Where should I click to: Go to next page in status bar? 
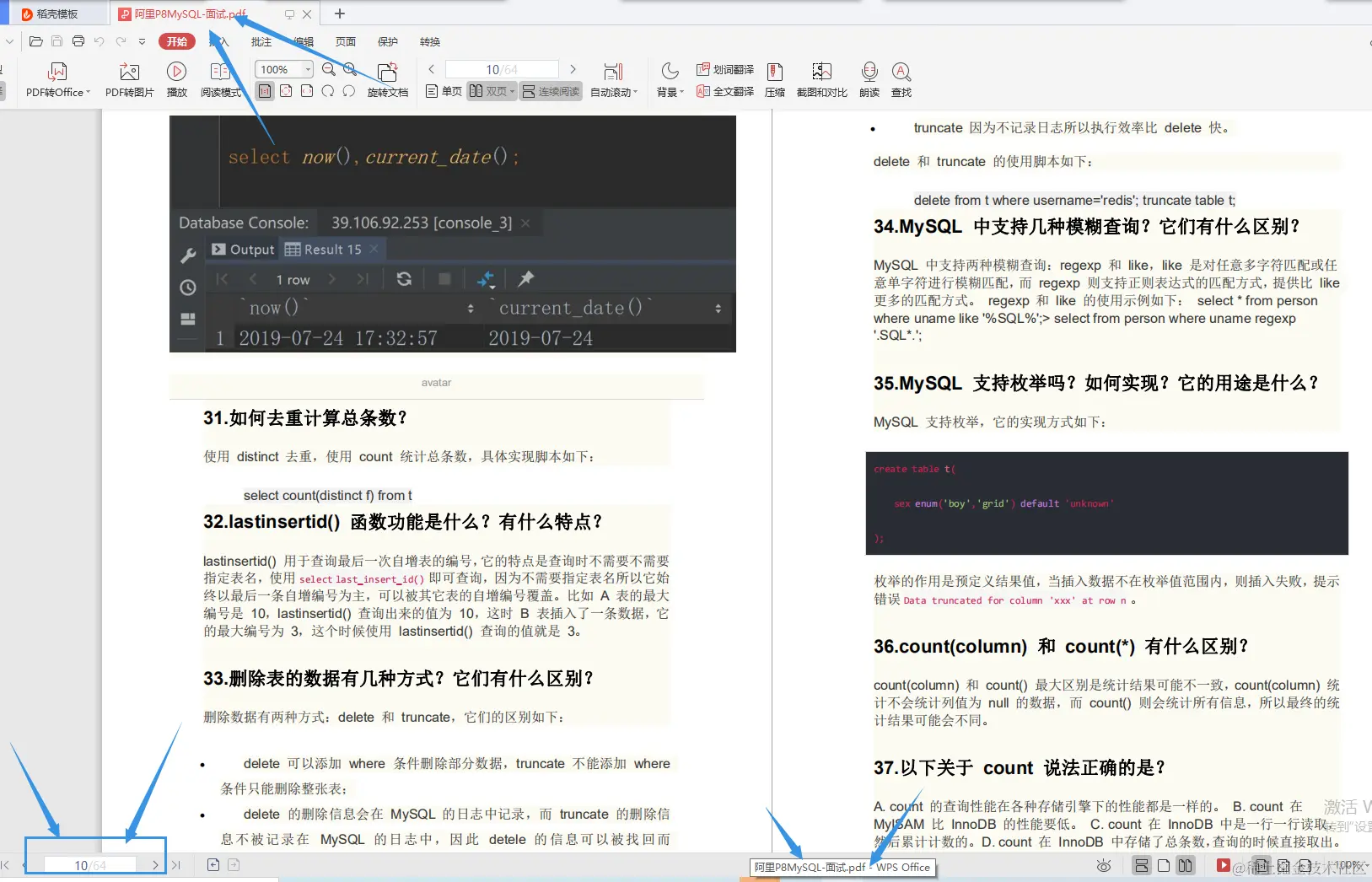(155, 865)
